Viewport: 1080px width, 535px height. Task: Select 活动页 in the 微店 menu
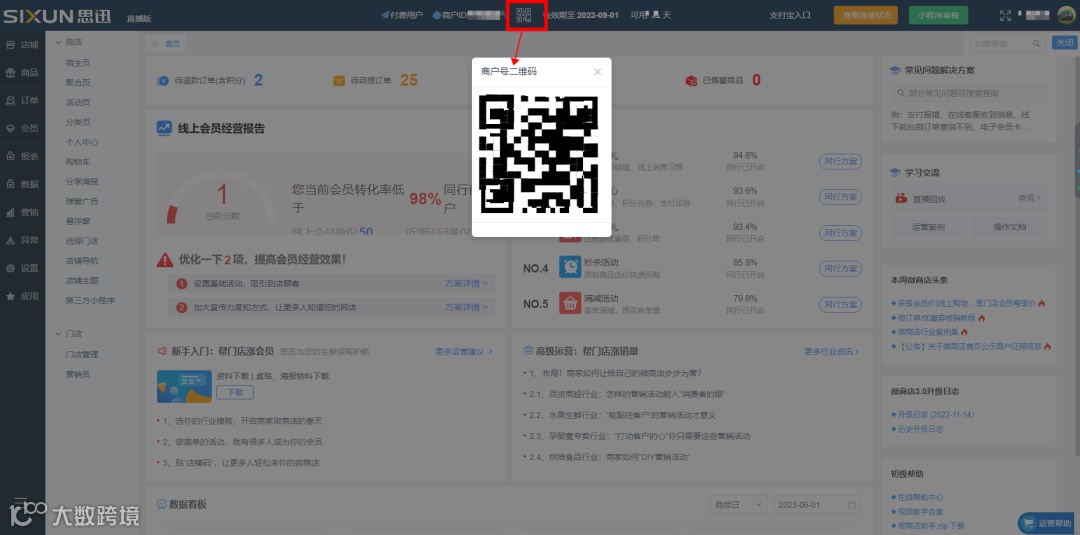78,103
